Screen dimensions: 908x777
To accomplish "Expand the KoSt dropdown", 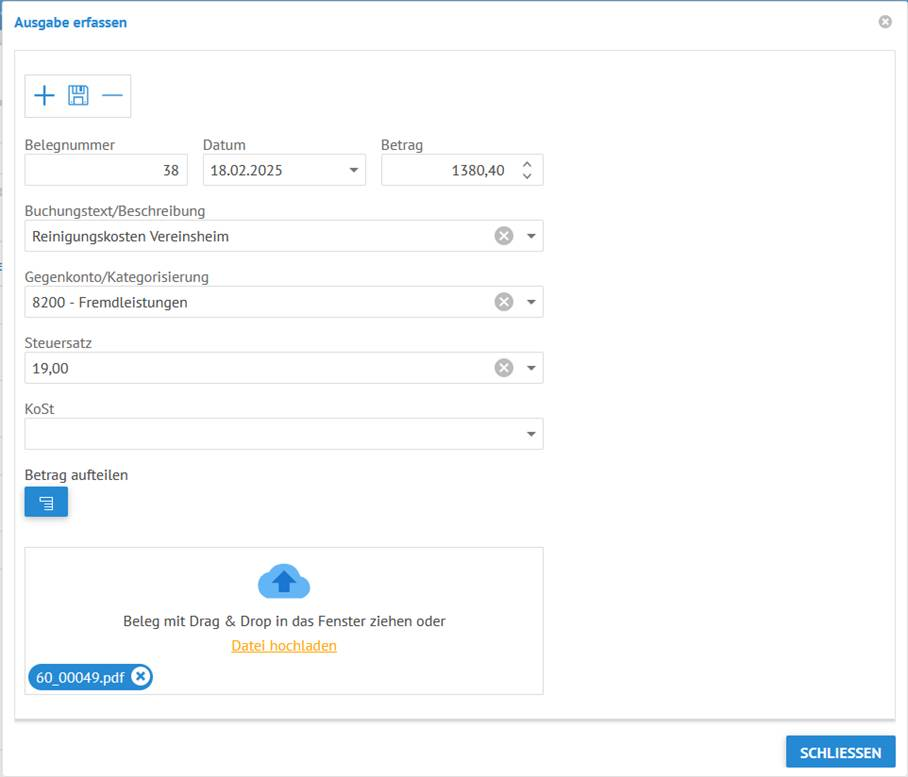I will click(531, 434).
